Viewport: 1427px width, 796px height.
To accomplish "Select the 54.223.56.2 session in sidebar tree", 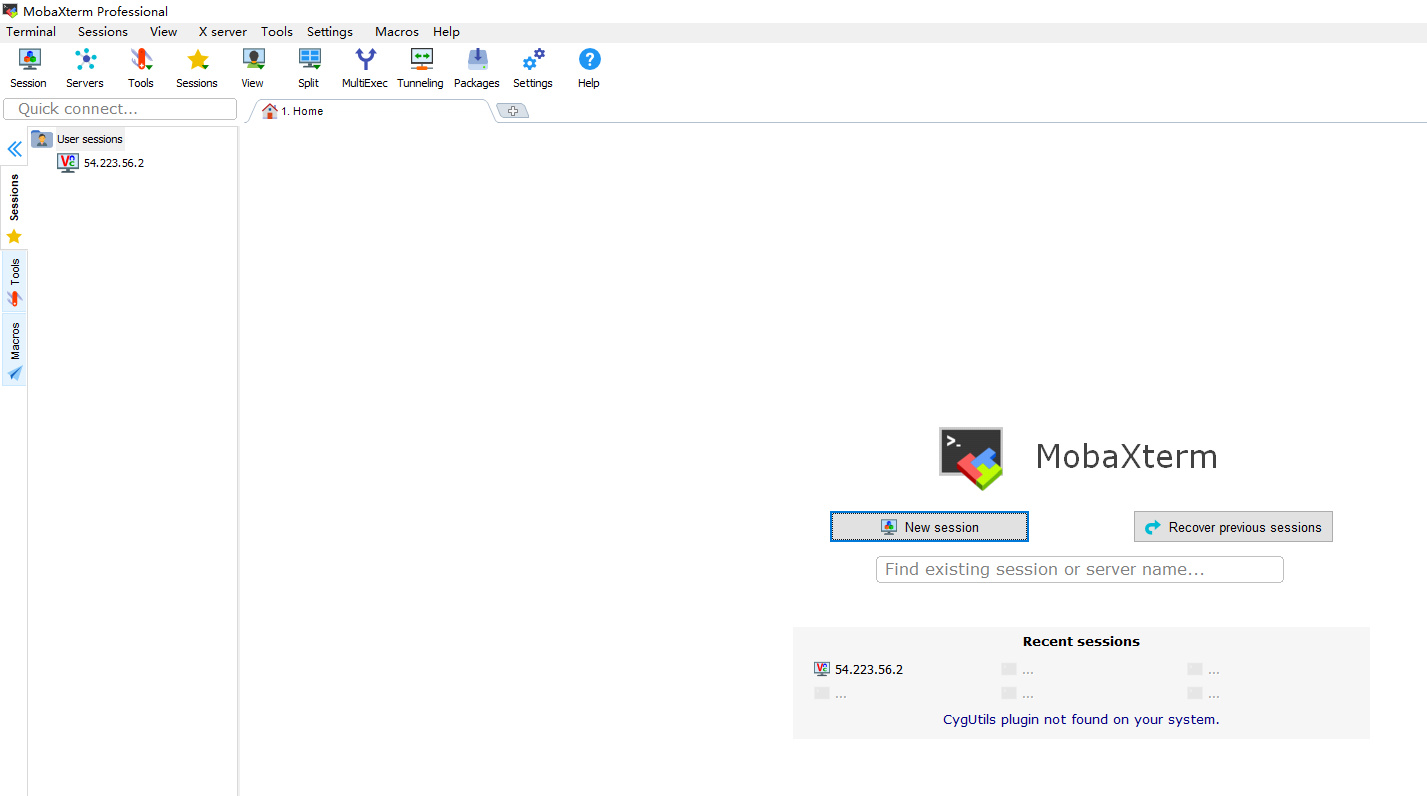I will point(101,163).
